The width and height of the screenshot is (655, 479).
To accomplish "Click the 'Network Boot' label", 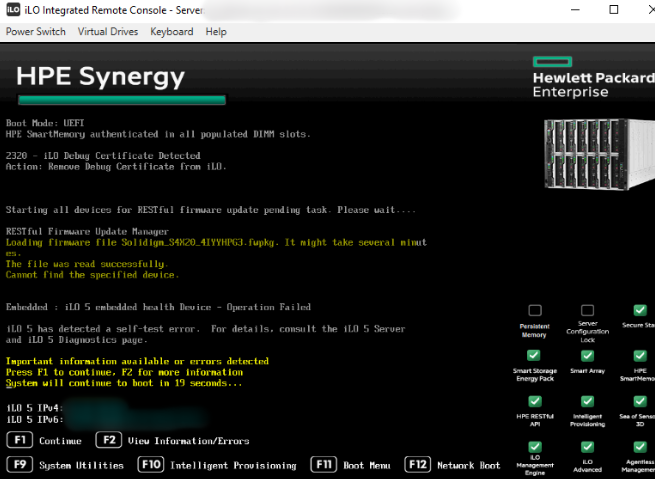I will point(469,465).
